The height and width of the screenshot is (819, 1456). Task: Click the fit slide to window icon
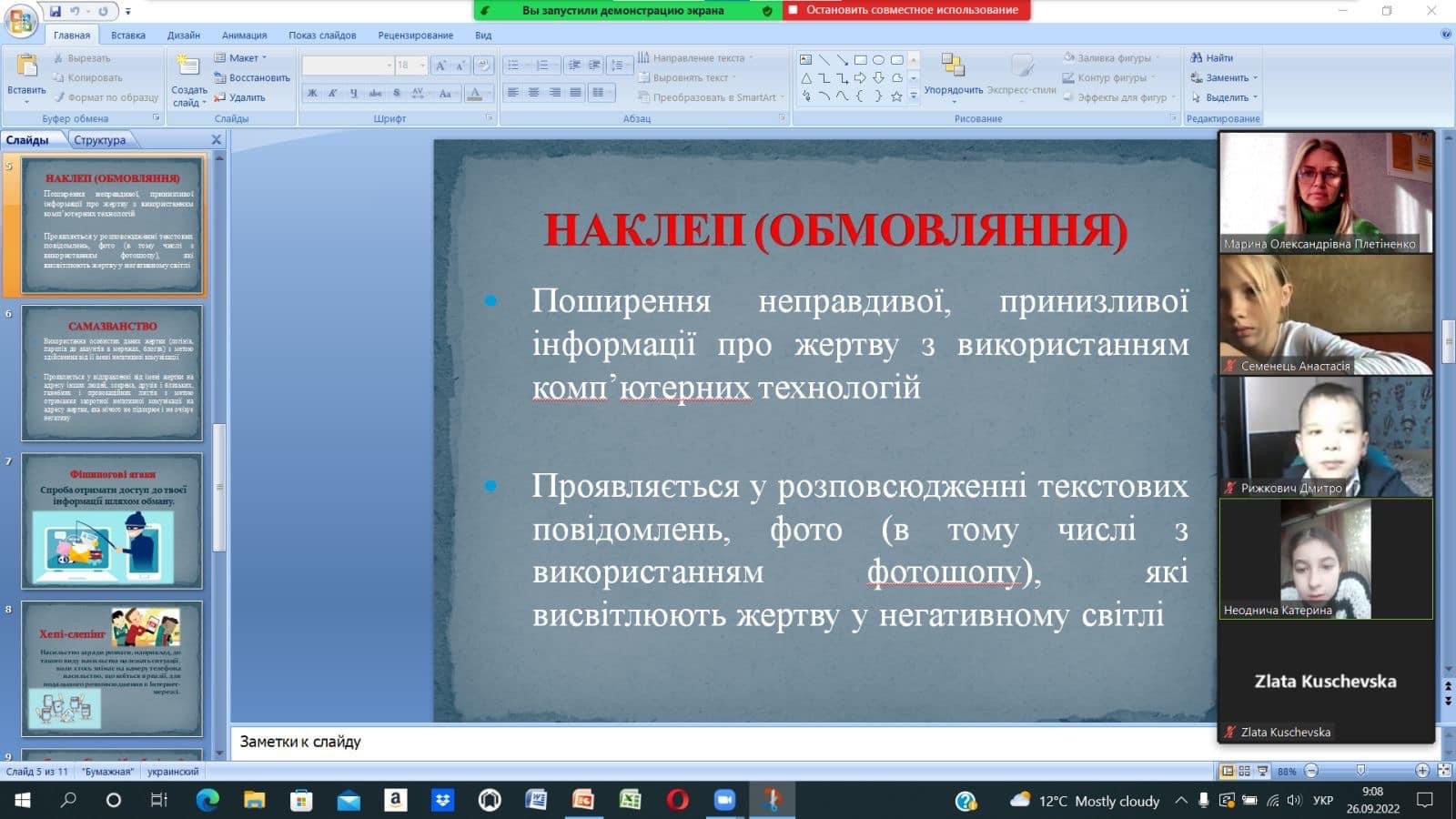coord(1444,771)
